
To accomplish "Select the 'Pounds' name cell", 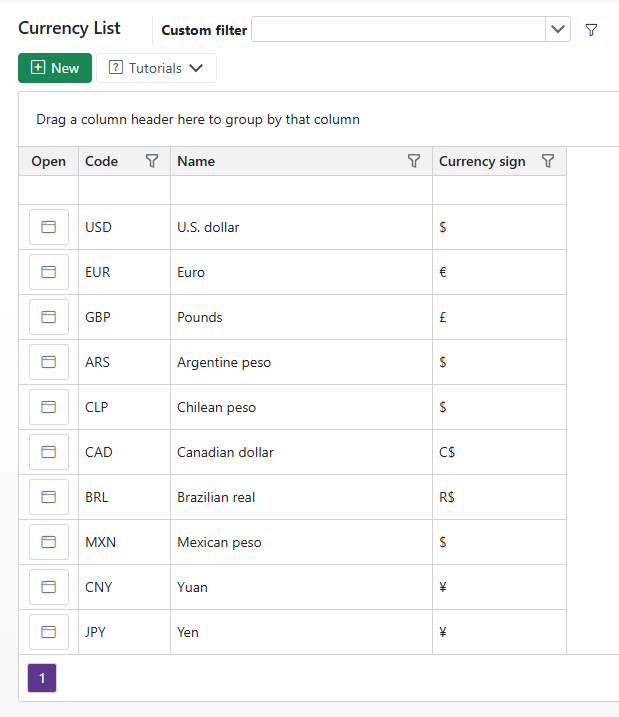I will (x=301, y=317).
